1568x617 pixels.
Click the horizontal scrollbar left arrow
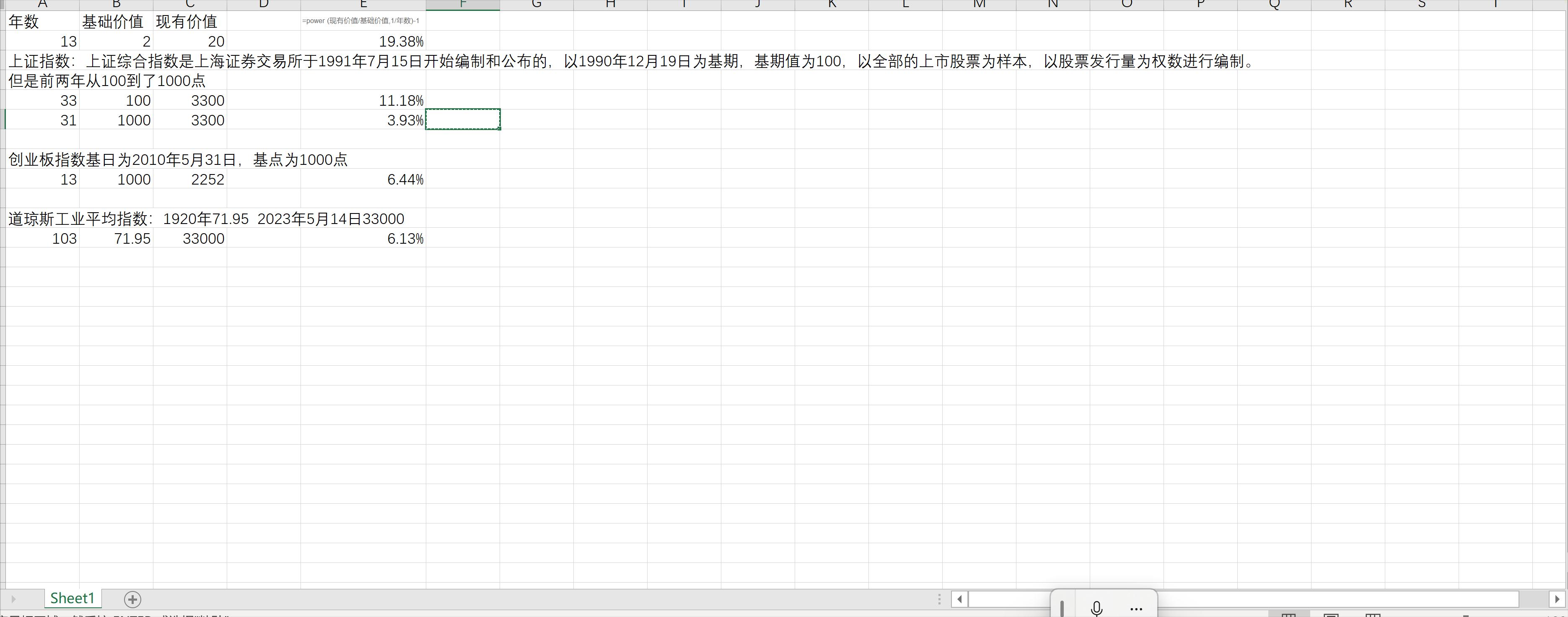959,599
